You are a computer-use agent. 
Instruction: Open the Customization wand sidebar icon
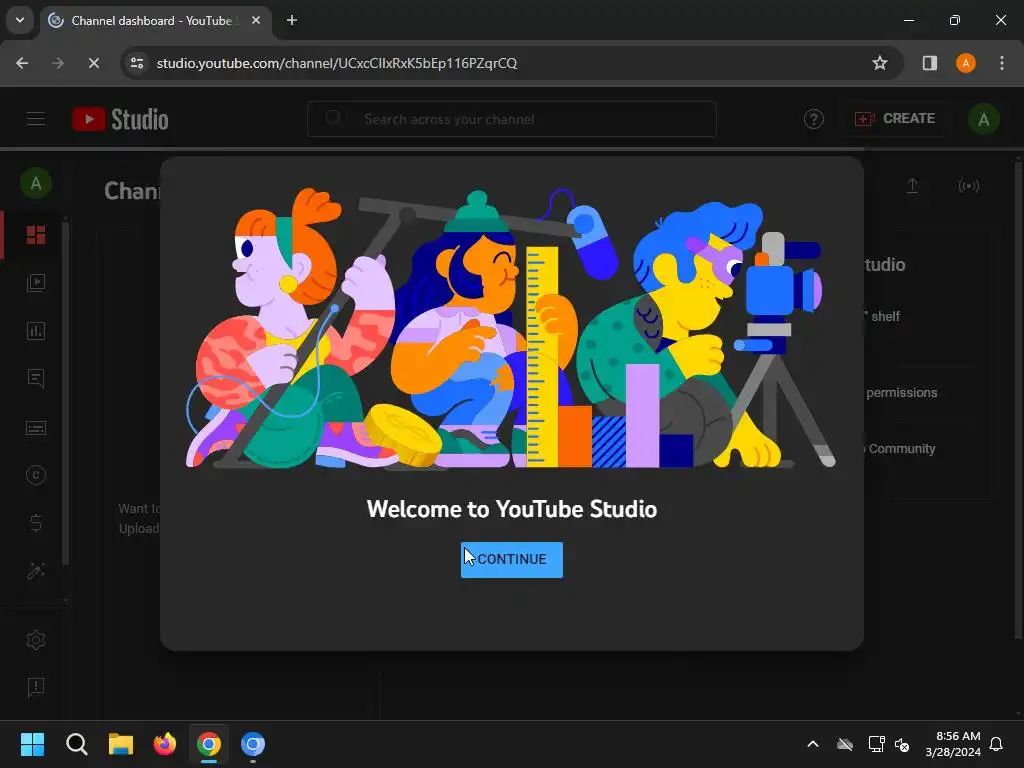[x=36, y=571]
